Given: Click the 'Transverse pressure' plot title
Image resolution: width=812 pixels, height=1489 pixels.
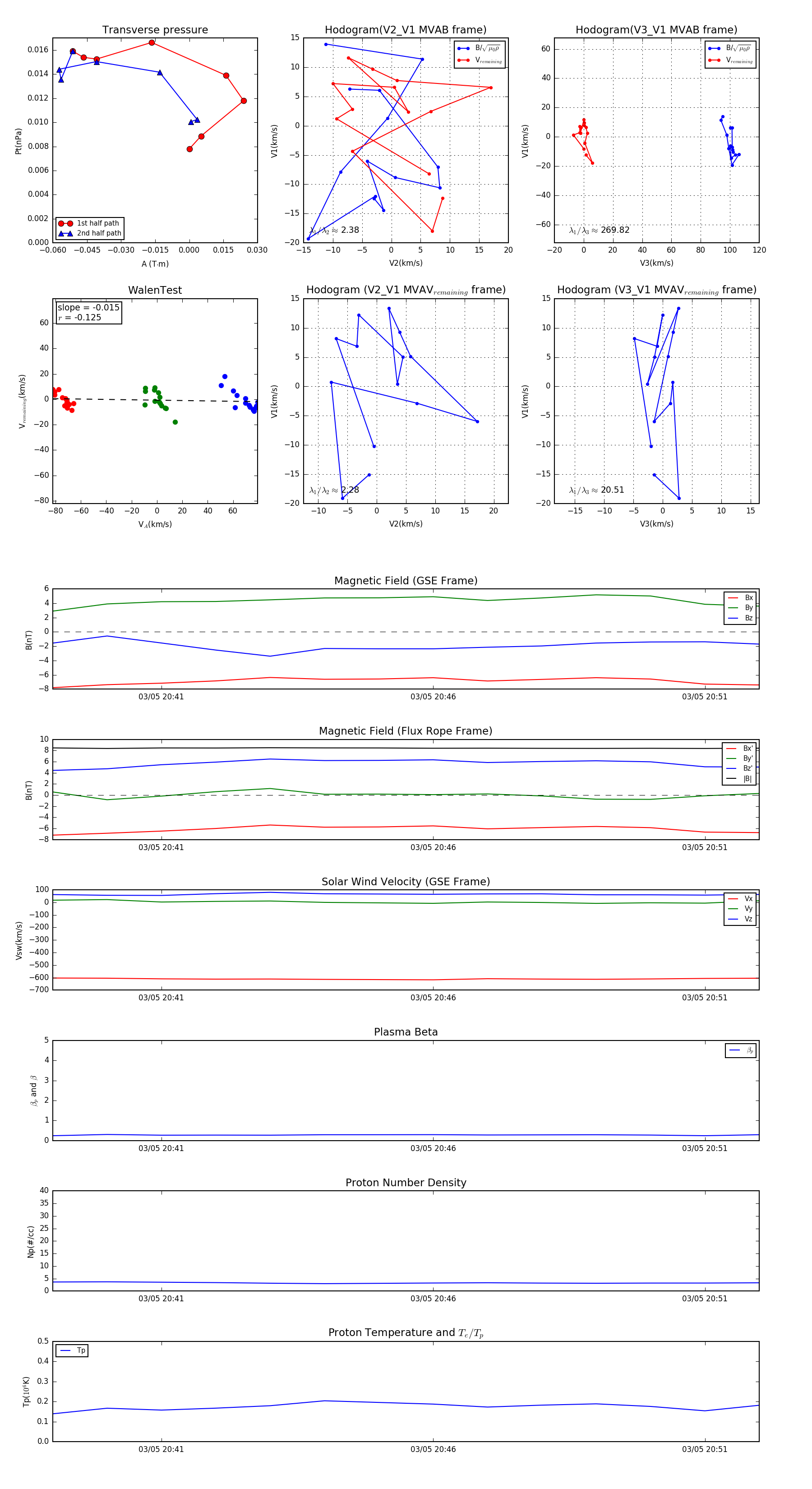Looking at the screenshot, I should tap(155, 29).
